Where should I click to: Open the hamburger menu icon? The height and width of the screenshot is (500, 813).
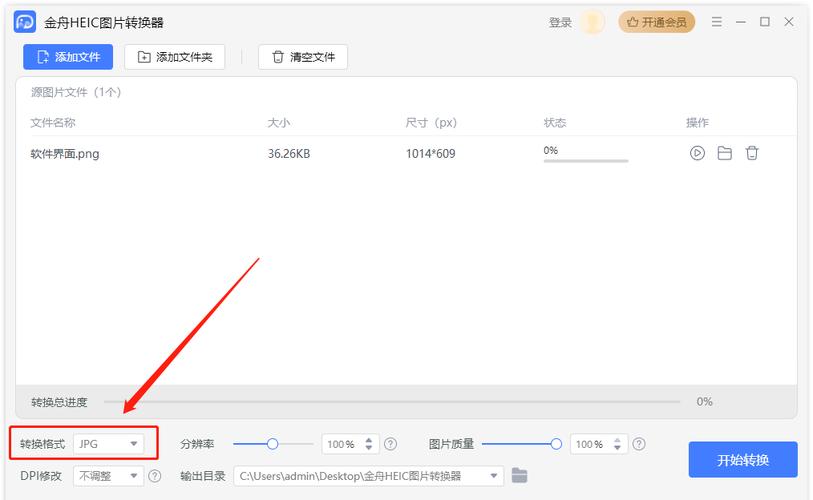[x=717, y=22]
